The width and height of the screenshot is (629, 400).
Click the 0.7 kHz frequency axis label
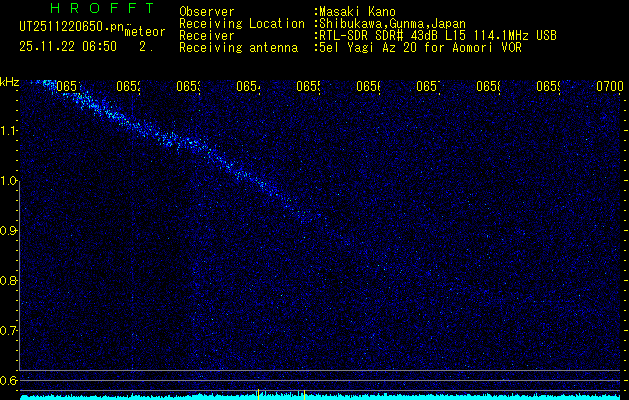click(9, 331)
